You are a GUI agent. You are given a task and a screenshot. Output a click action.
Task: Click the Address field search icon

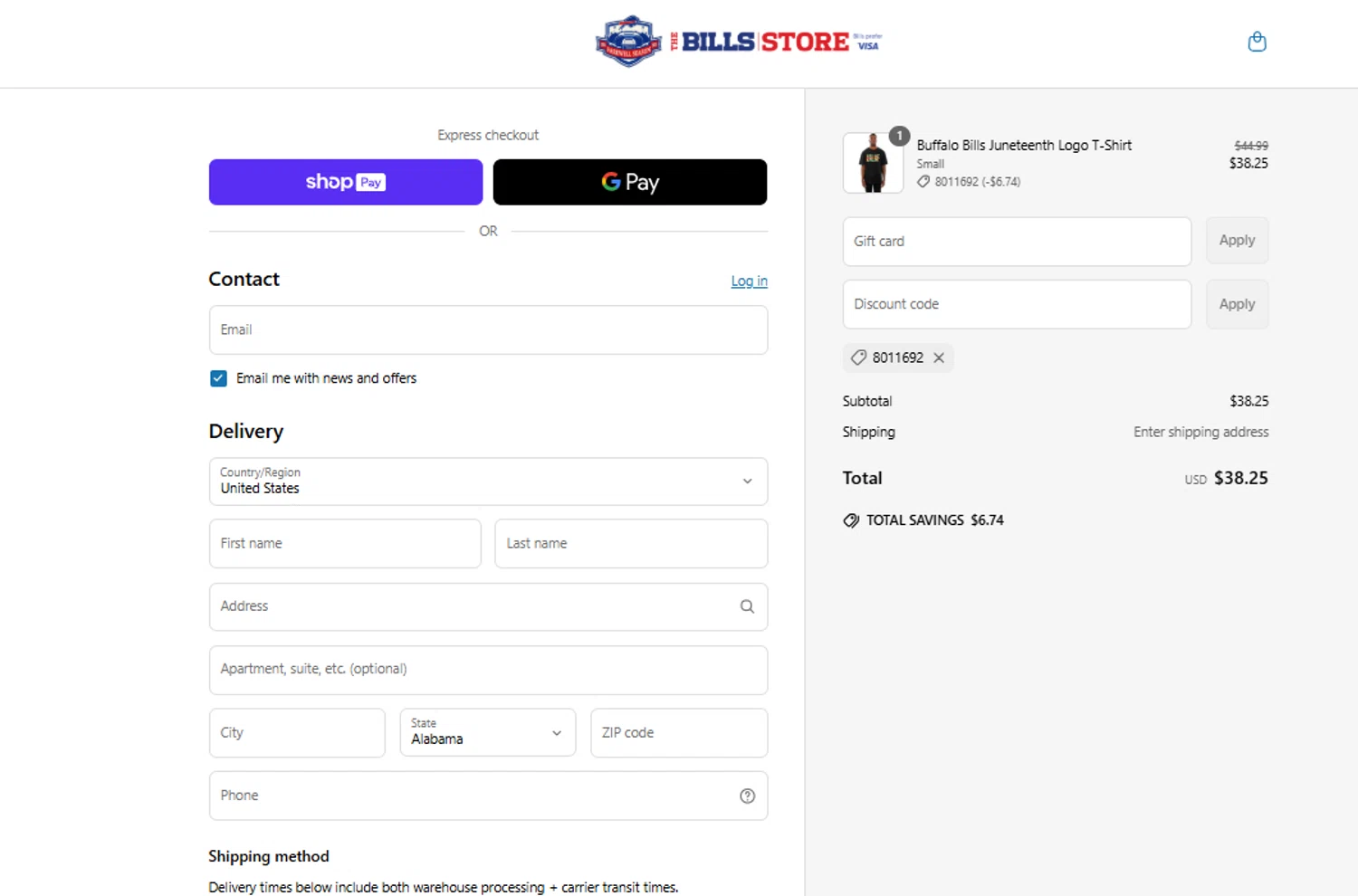(x=747, y=606)
